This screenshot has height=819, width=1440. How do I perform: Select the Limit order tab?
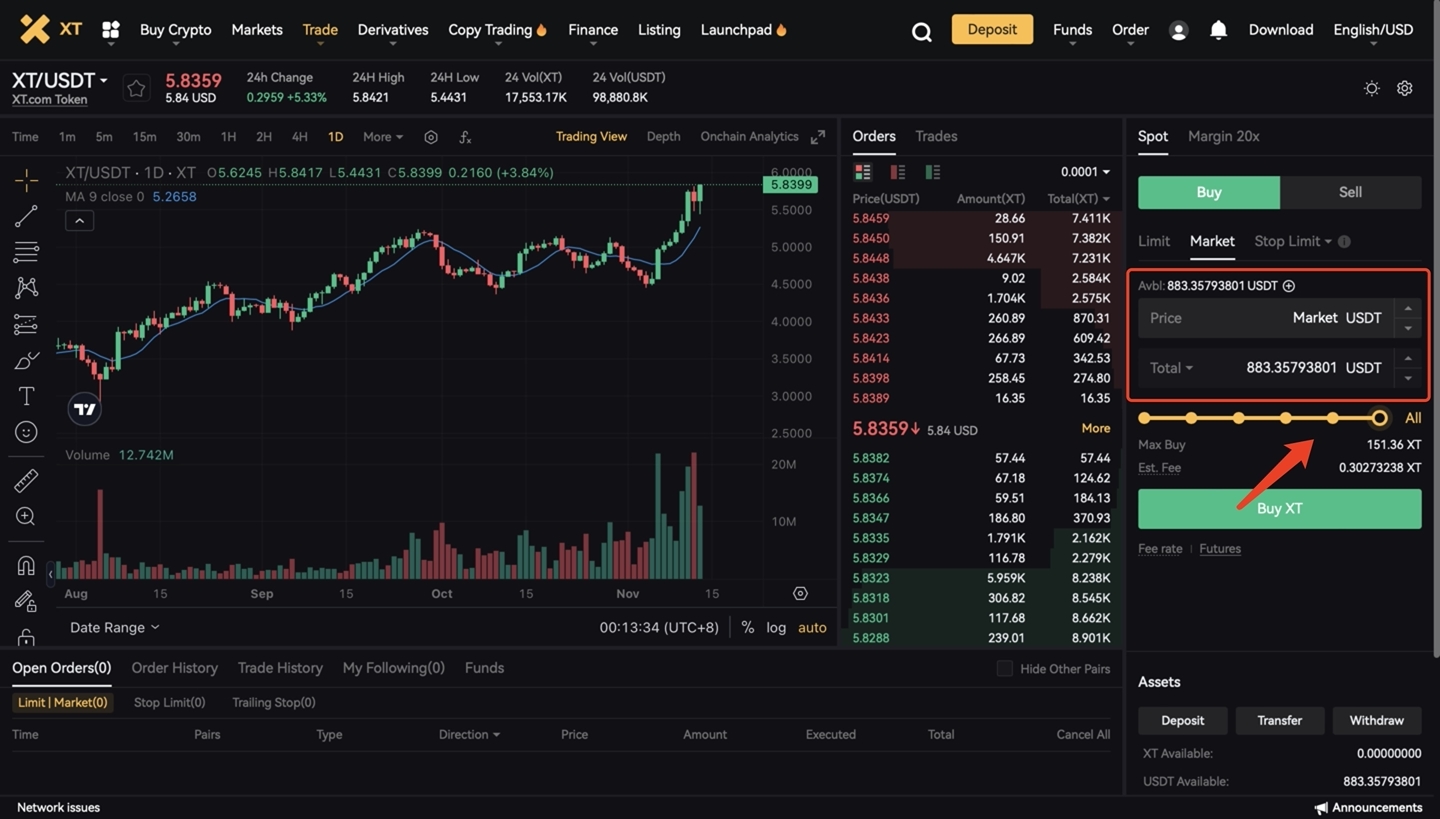click(x=1154, y=241)
